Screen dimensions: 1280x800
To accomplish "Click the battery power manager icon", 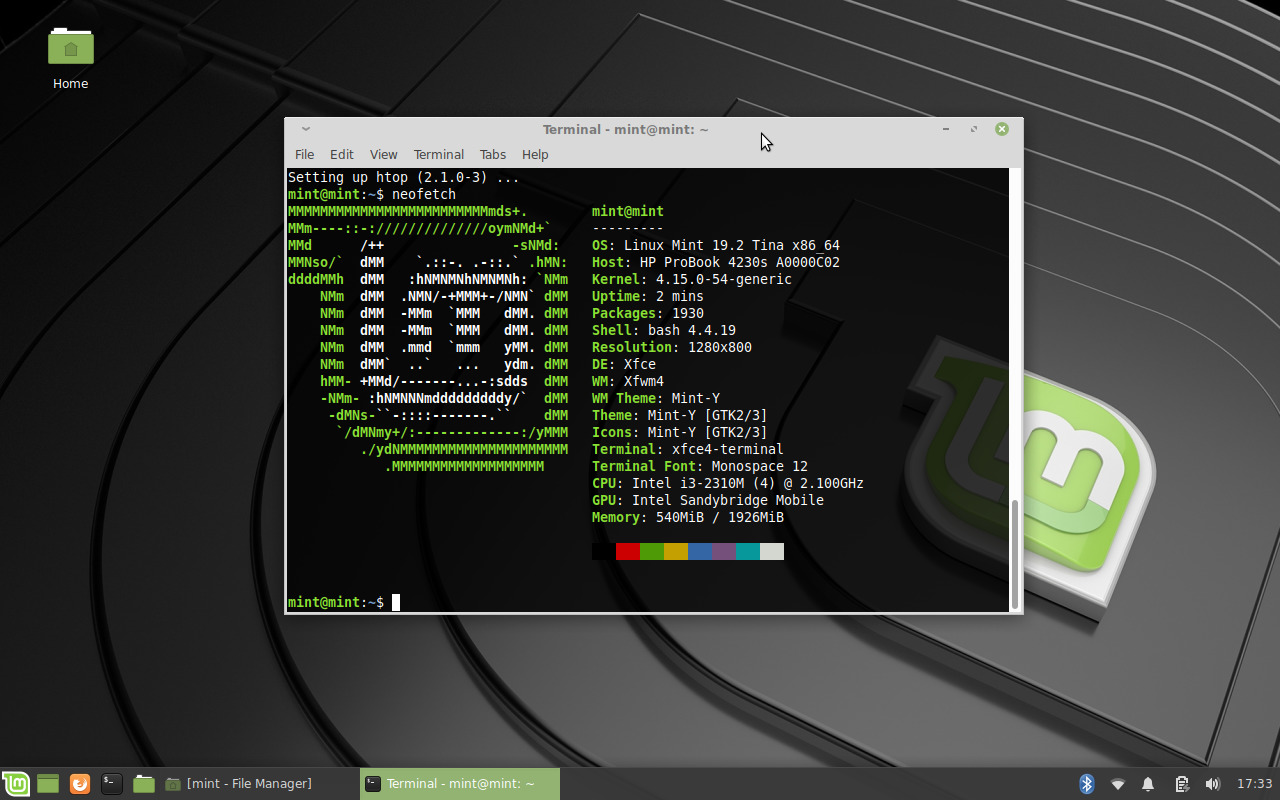I will [x=1182, y=784].
